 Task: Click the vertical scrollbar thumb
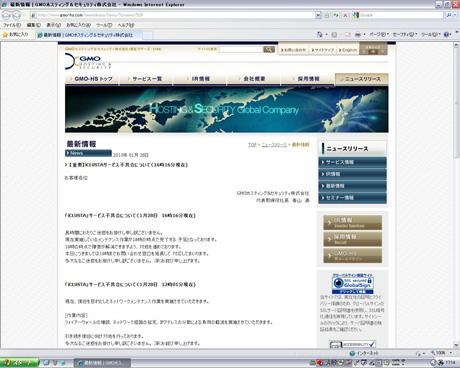coord(456,102)
